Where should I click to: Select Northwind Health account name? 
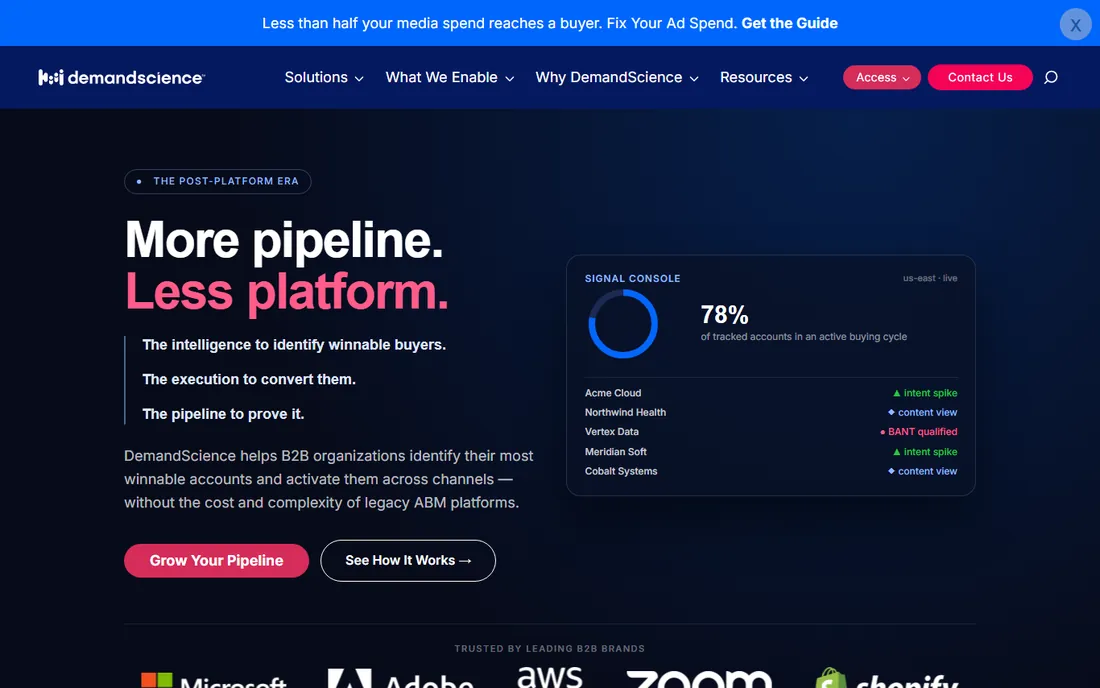[x=625, y=412]
